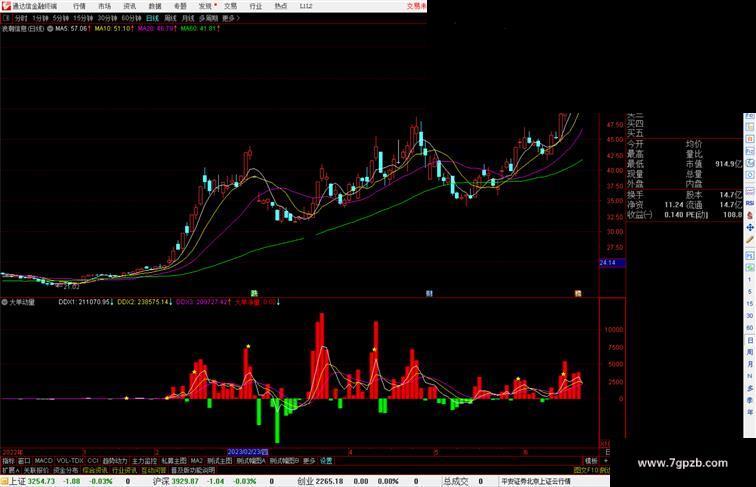
Task: Open the 行情 menu
Action: click(x=79, y=6)
